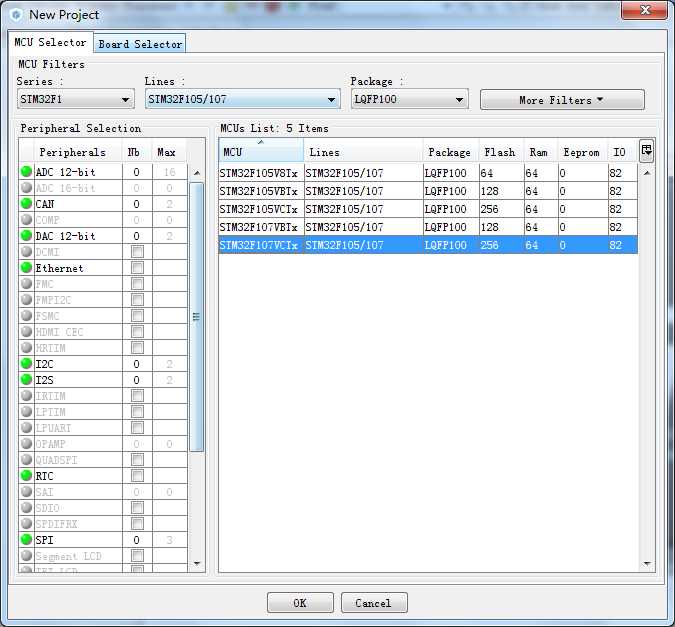The image size is (675, 627).
Task: Tick the DCMI peripheral checkbox
Action: (137, 251)
